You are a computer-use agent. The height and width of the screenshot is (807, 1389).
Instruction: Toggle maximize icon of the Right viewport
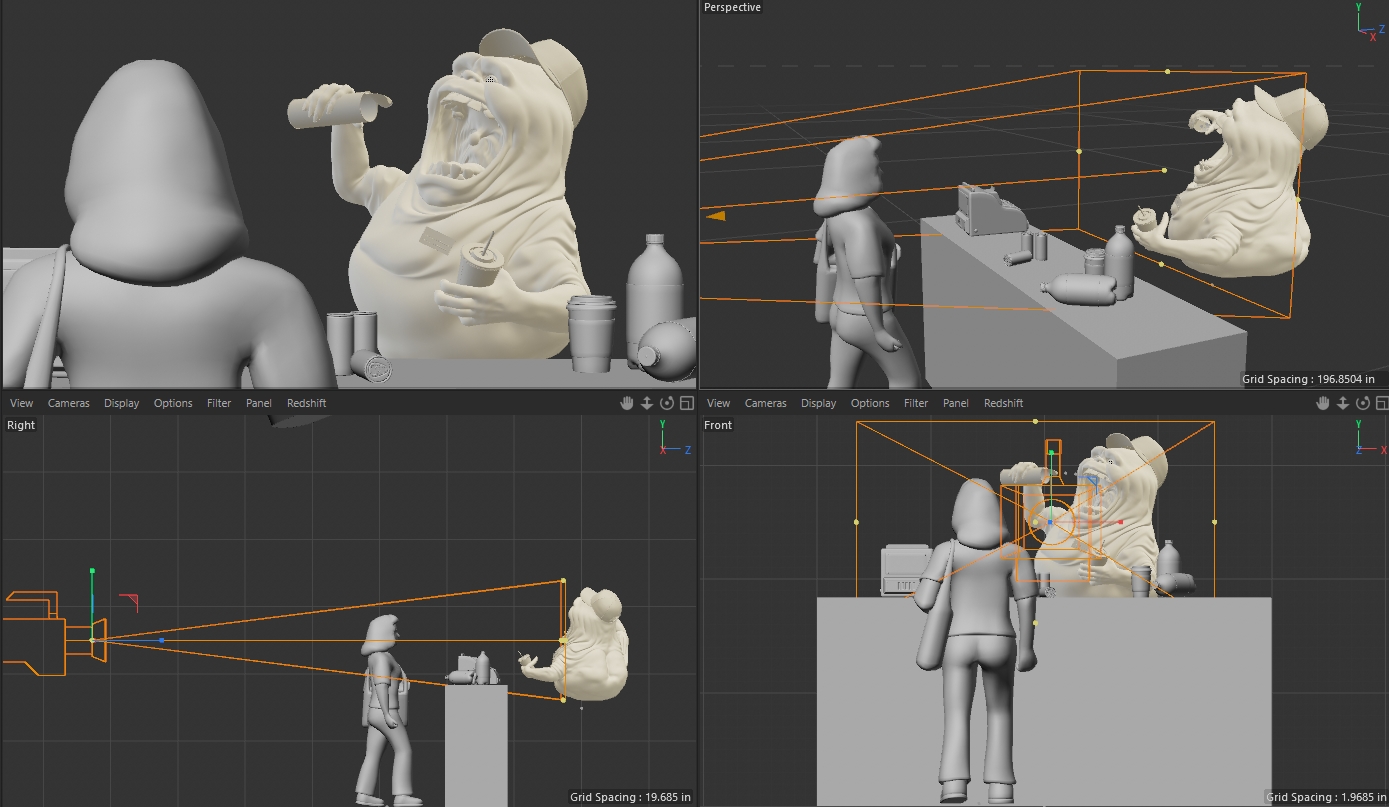coord(686,403)
